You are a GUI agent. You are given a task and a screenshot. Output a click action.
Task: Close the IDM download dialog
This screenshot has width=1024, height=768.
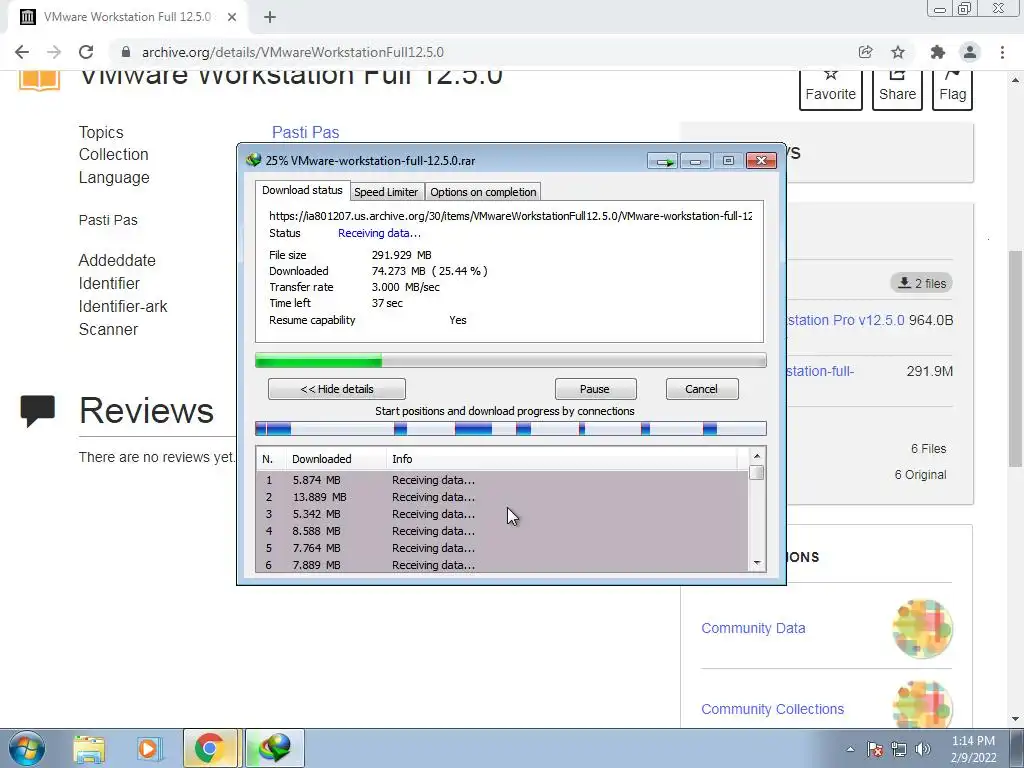761,161
